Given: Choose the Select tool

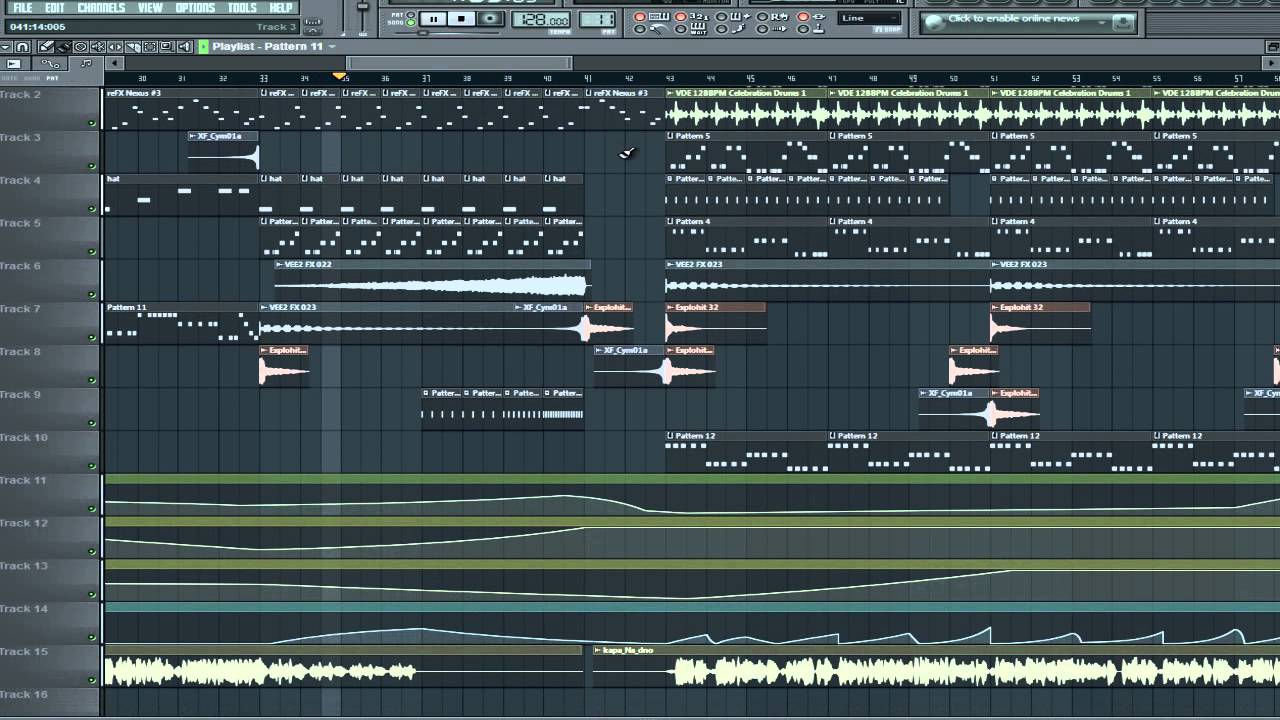Looking at the screenshot, I should click(149, 47).
